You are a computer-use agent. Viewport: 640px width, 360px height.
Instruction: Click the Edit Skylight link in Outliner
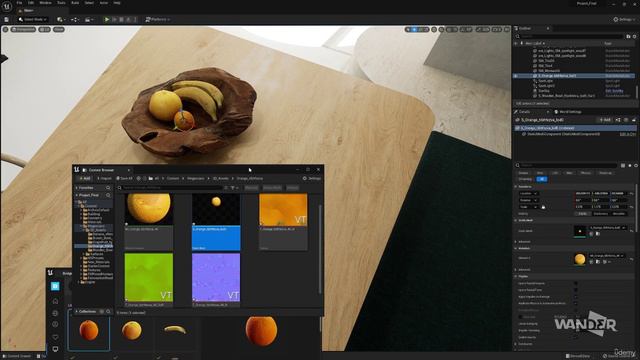tap(614, 91)
